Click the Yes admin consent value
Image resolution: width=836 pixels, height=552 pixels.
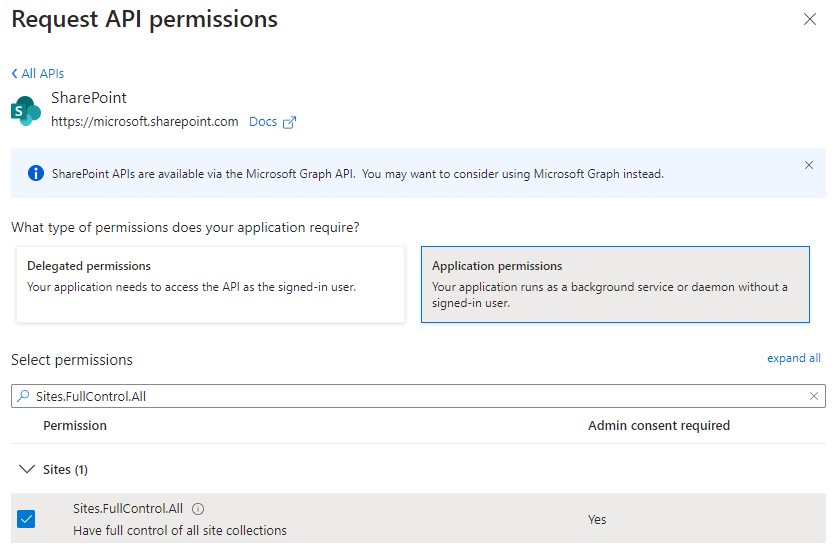tap(597, 519)
